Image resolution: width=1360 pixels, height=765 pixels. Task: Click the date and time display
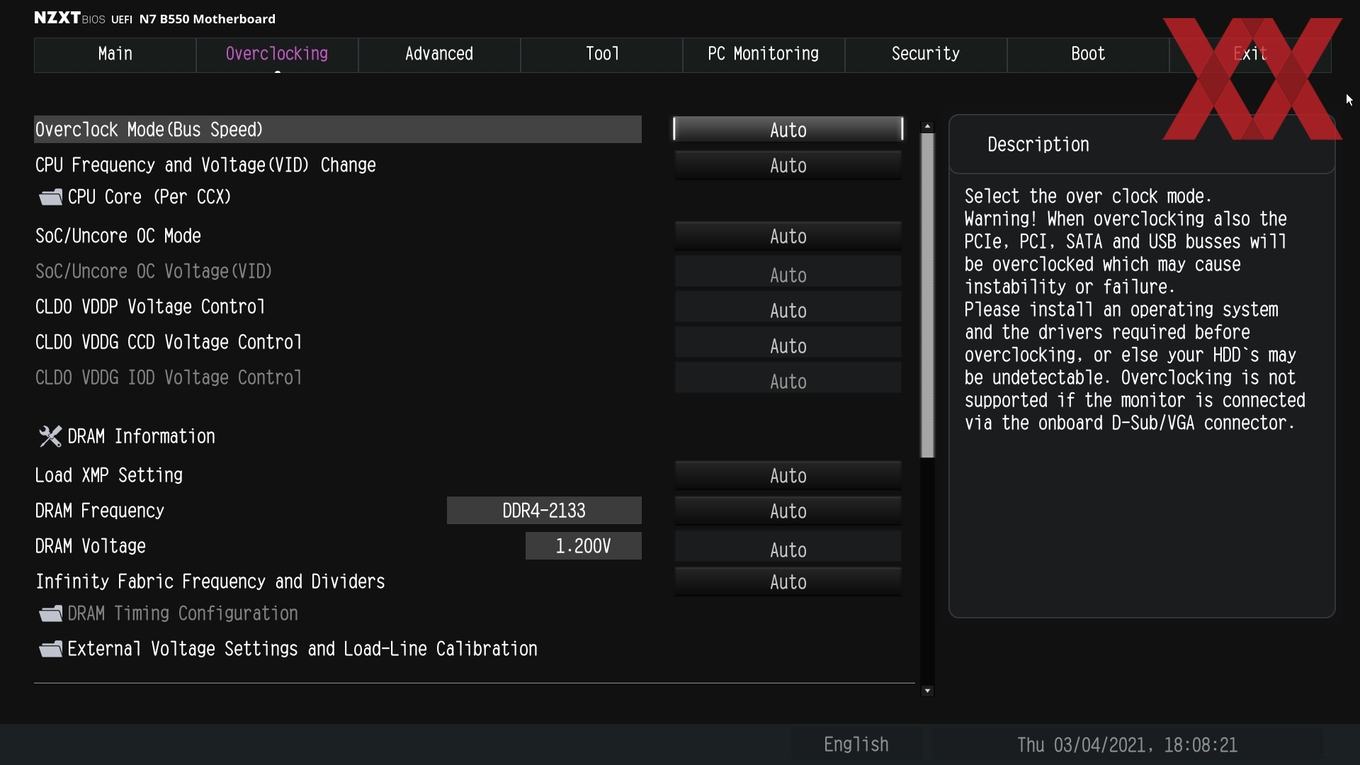pyautogui.click(x=1127, y=745)
